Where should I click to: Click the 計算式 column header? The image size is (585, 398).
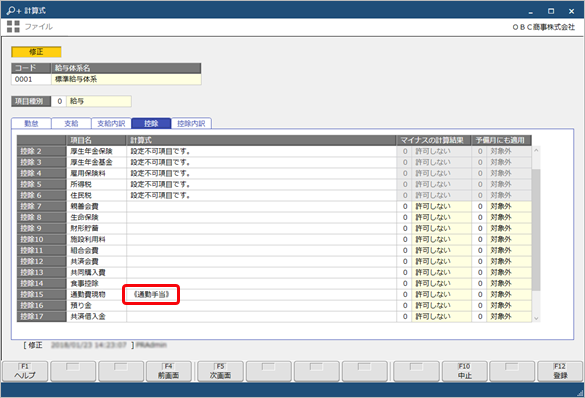tap(261, 140)
